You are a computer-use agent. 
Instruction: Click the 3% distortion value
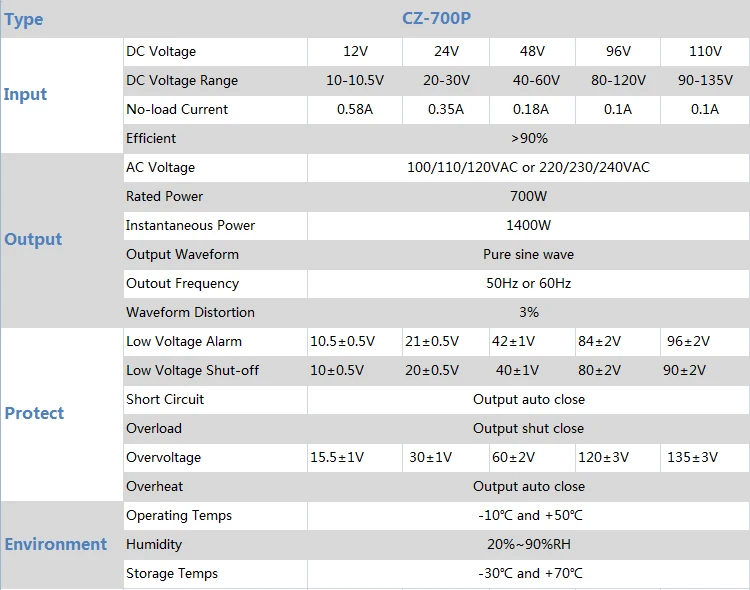529,312
